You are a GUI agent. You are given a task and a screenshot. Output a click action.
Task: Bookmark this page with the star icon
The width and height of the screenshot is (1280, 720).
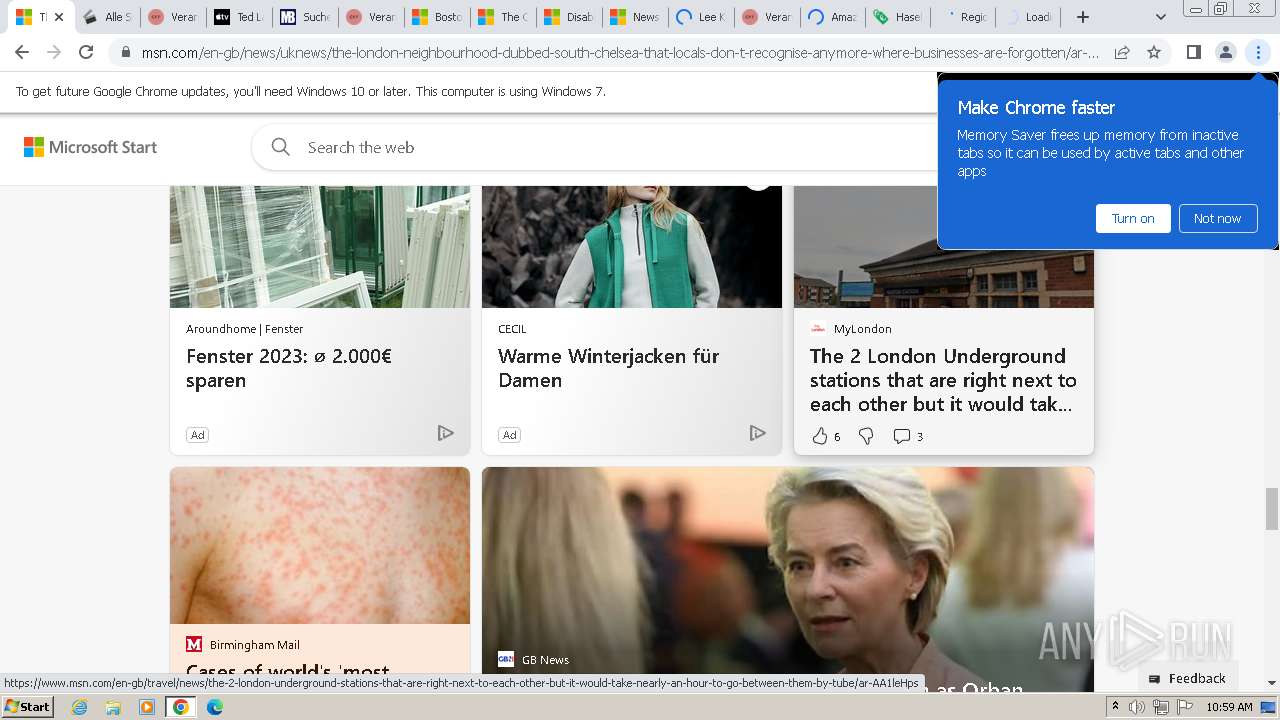1154,52
